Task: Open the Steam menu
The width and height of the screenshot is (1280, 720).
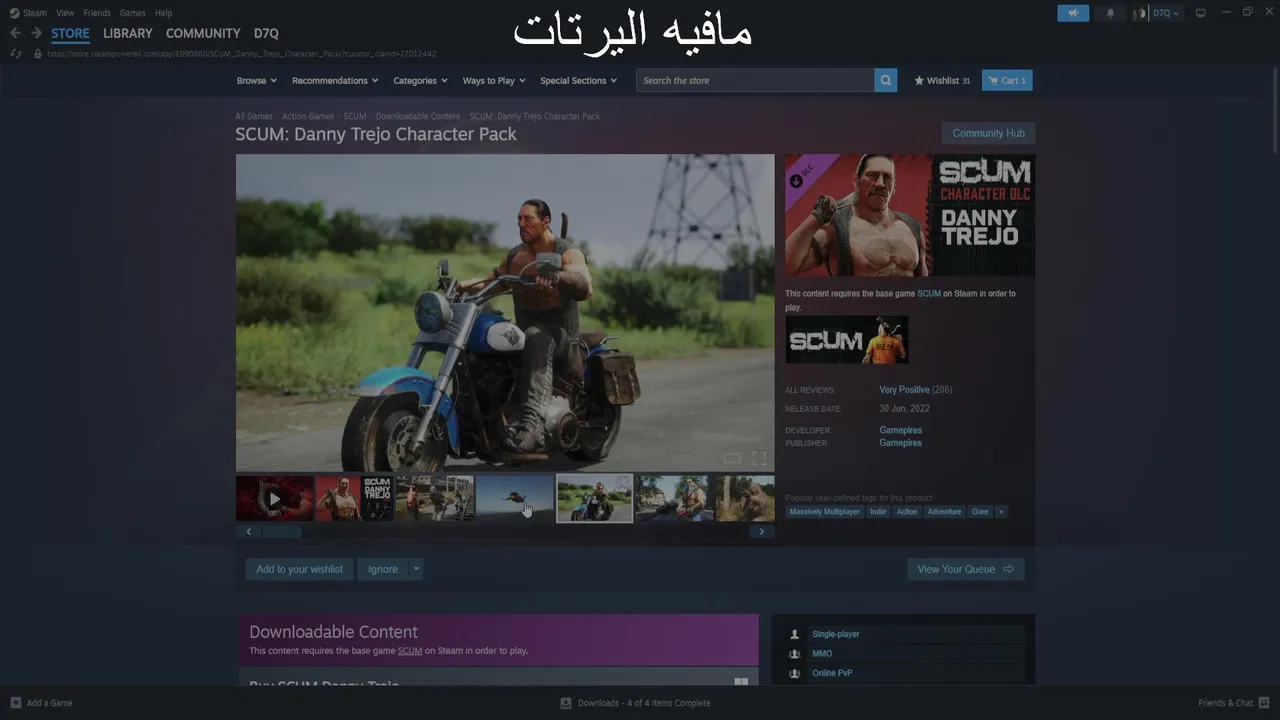Action: pos(28,13)
